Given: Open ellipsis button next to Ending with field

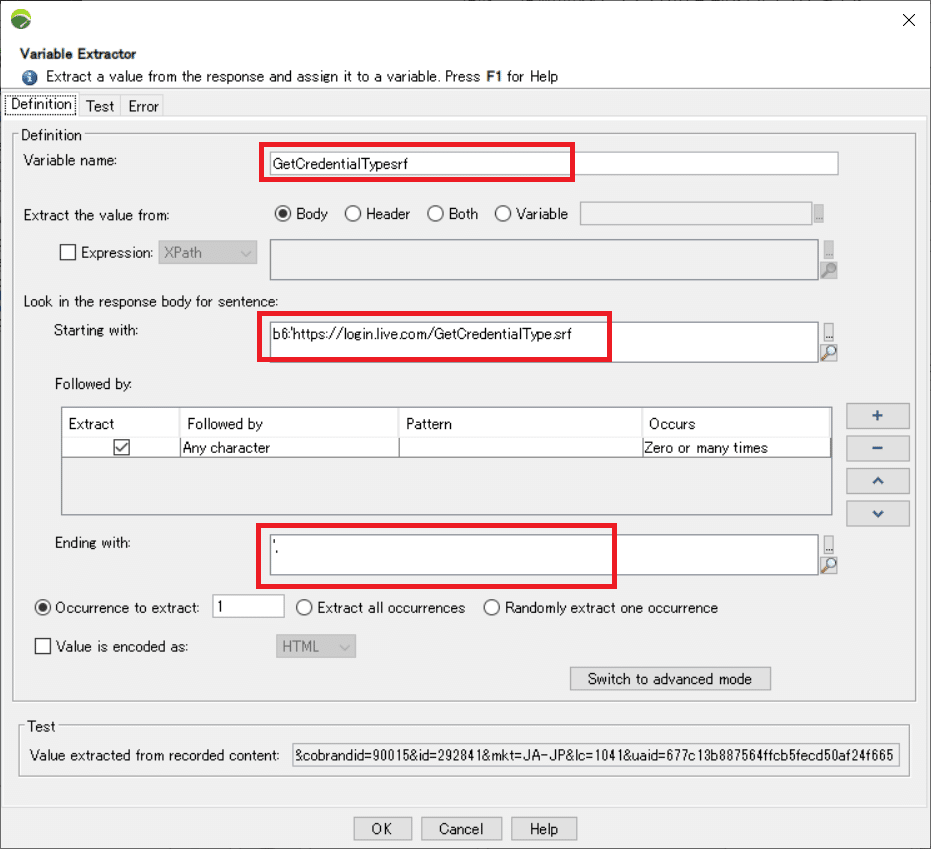Looking at the screenshot, I should click(x=829, y=544).
